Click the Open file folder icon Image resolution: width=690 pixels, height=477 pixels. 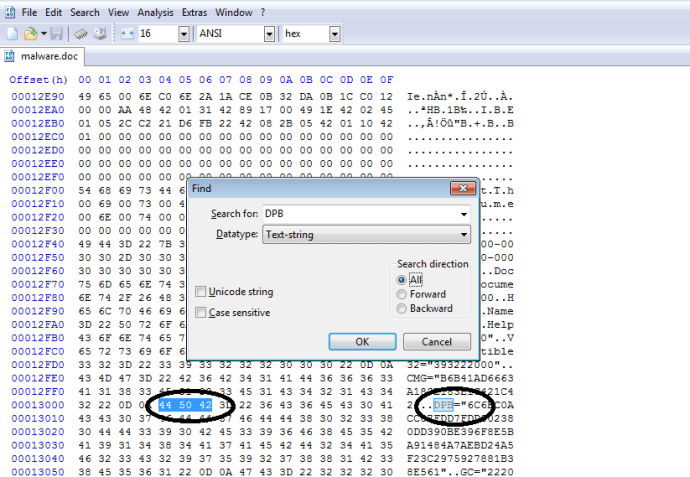click(x=31, y=34)
